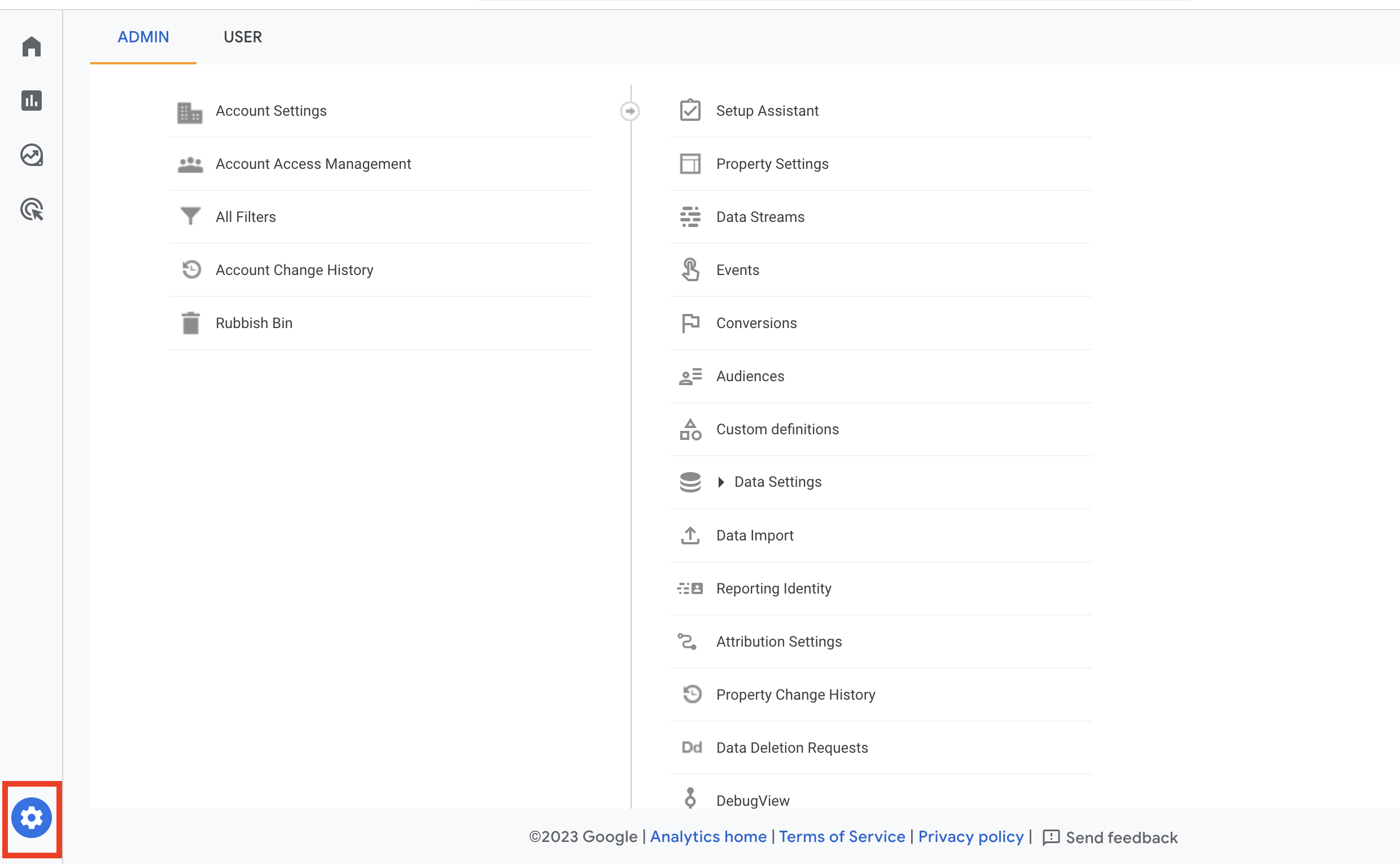1400x864 pixels.
Task: Open Account Access Management
Action: (313, 164)
